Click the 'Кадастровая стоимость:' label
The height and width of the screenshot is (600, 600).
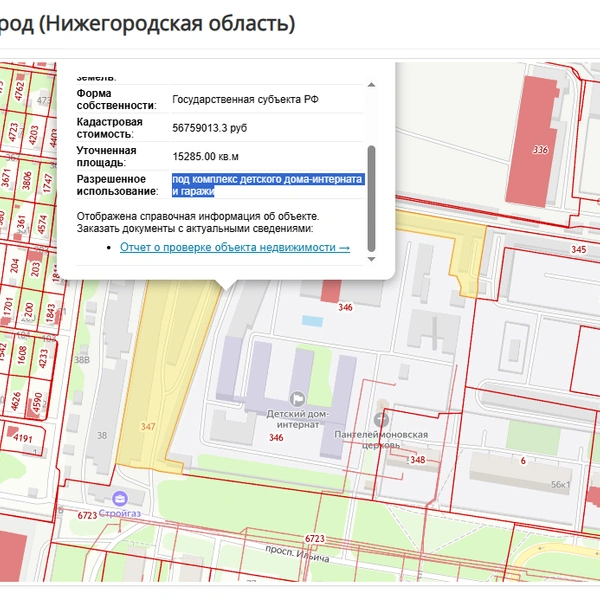point(110,128)
